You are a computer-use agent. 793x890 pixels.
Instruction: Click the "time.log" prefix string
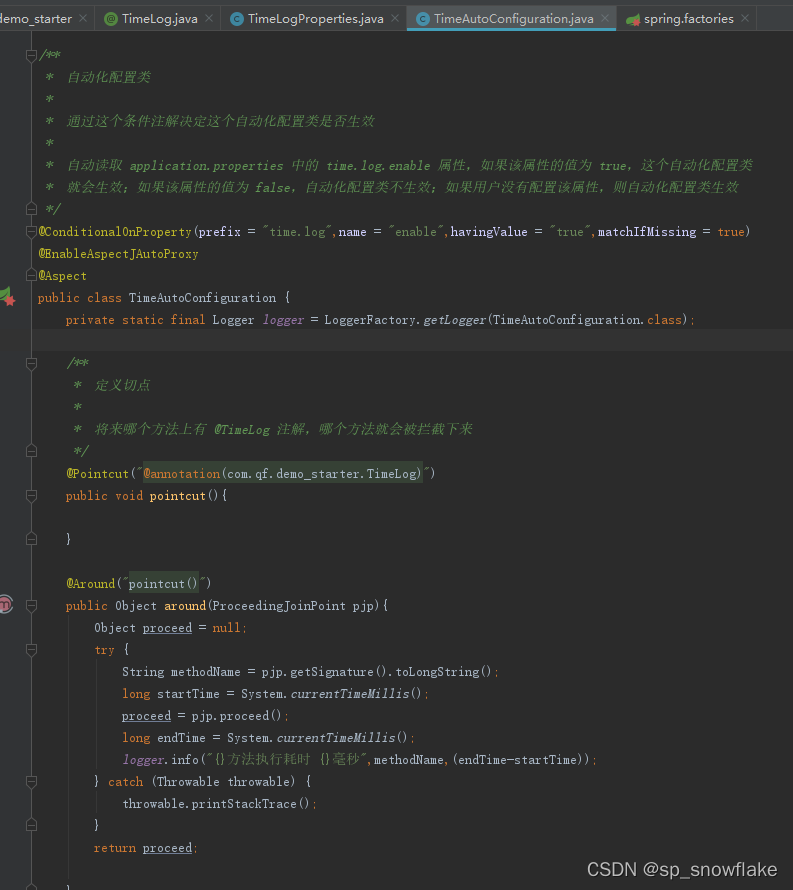click(x=297, y=232)
